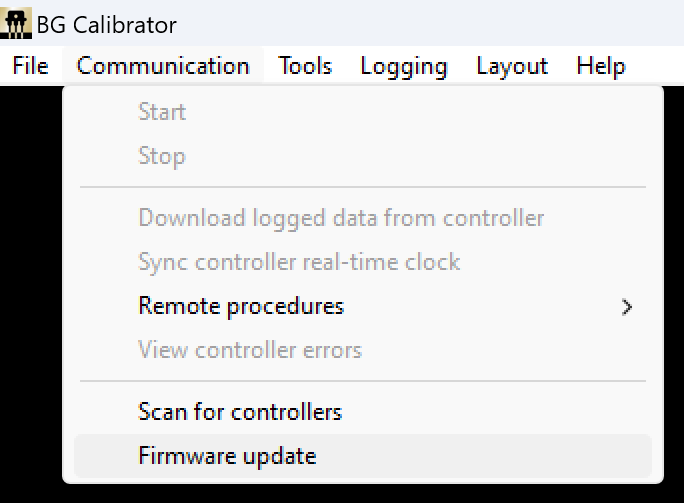684x503 pixels.
Task: Start the Firmware update option
Action: [227, 456]
